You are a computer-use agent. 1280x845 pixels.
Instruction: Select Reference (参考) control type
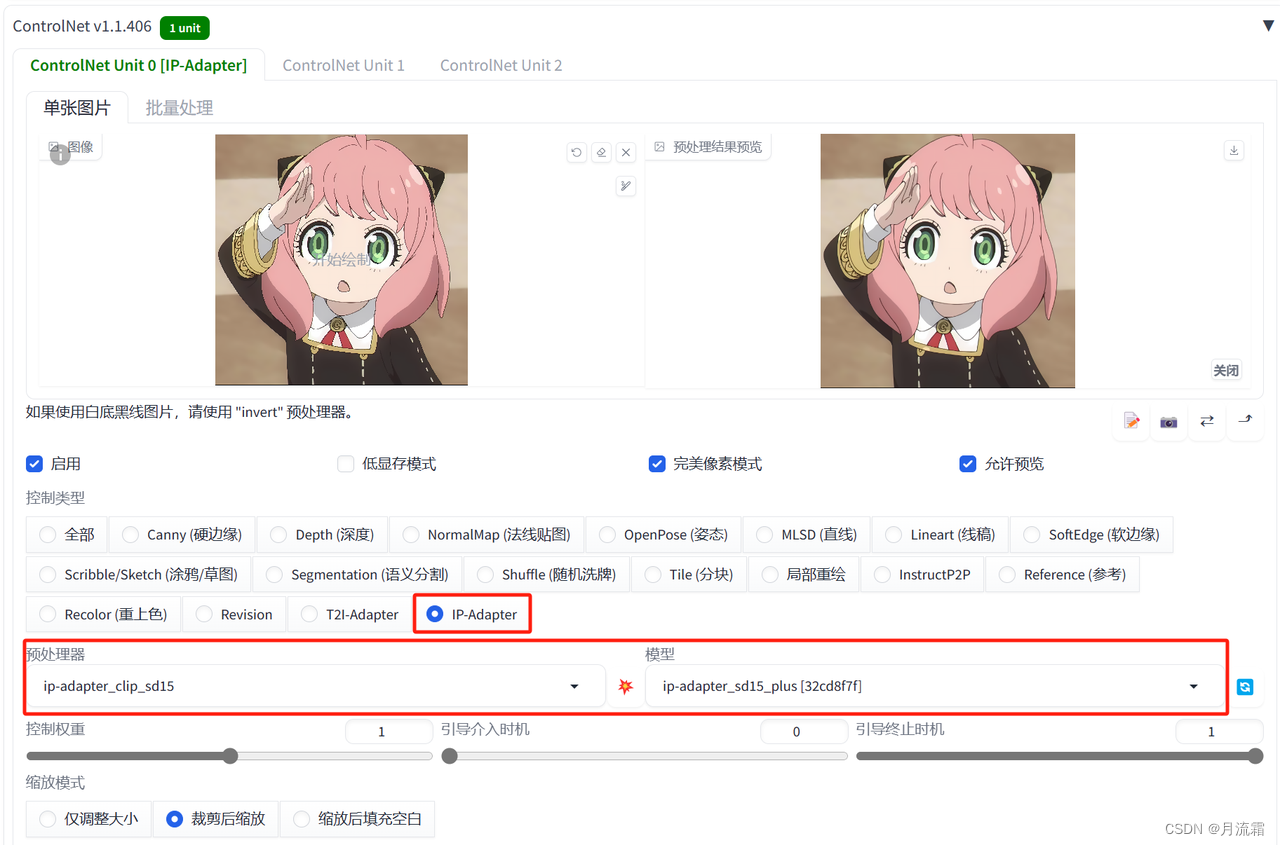pyautogui.click(x=1062, y=575)
